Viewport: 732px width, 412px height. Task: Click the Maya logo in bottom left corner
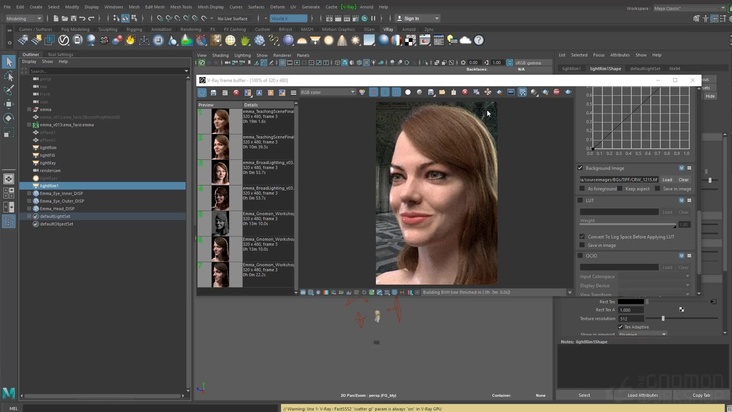8,393
